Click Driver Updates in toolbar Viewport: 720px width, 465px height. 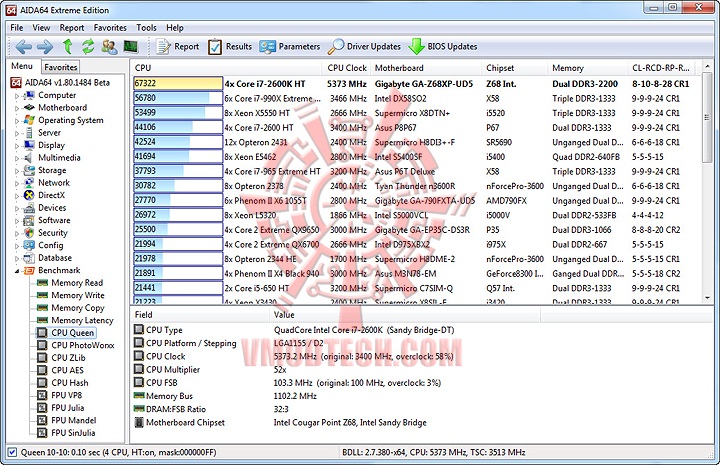(364, 46)
